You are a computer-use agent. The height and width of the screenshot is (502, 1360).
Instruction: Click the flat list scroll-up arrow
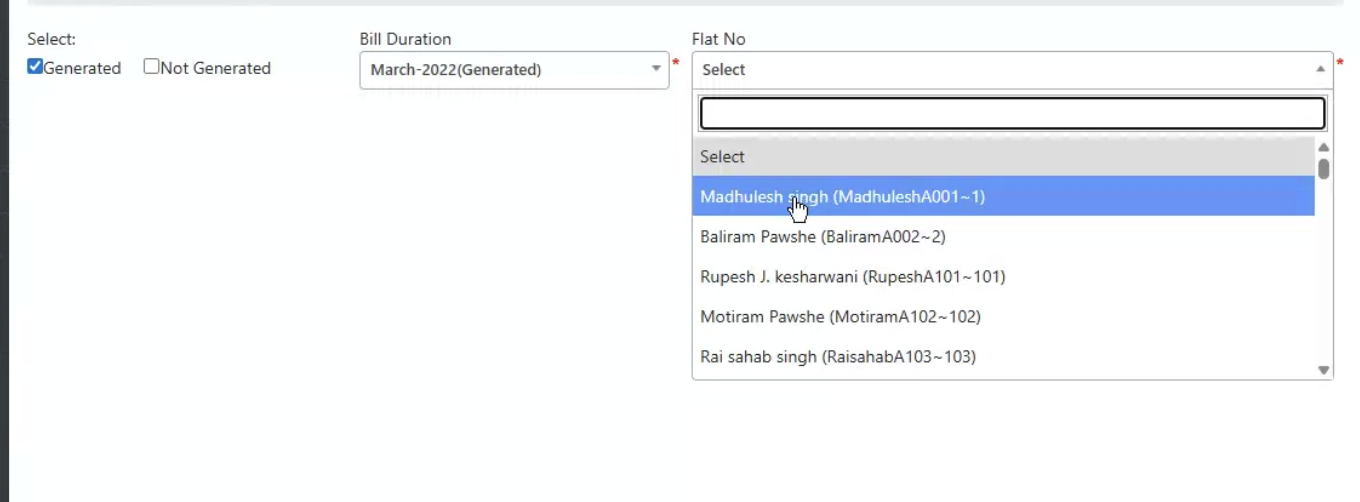point(1324,147)
